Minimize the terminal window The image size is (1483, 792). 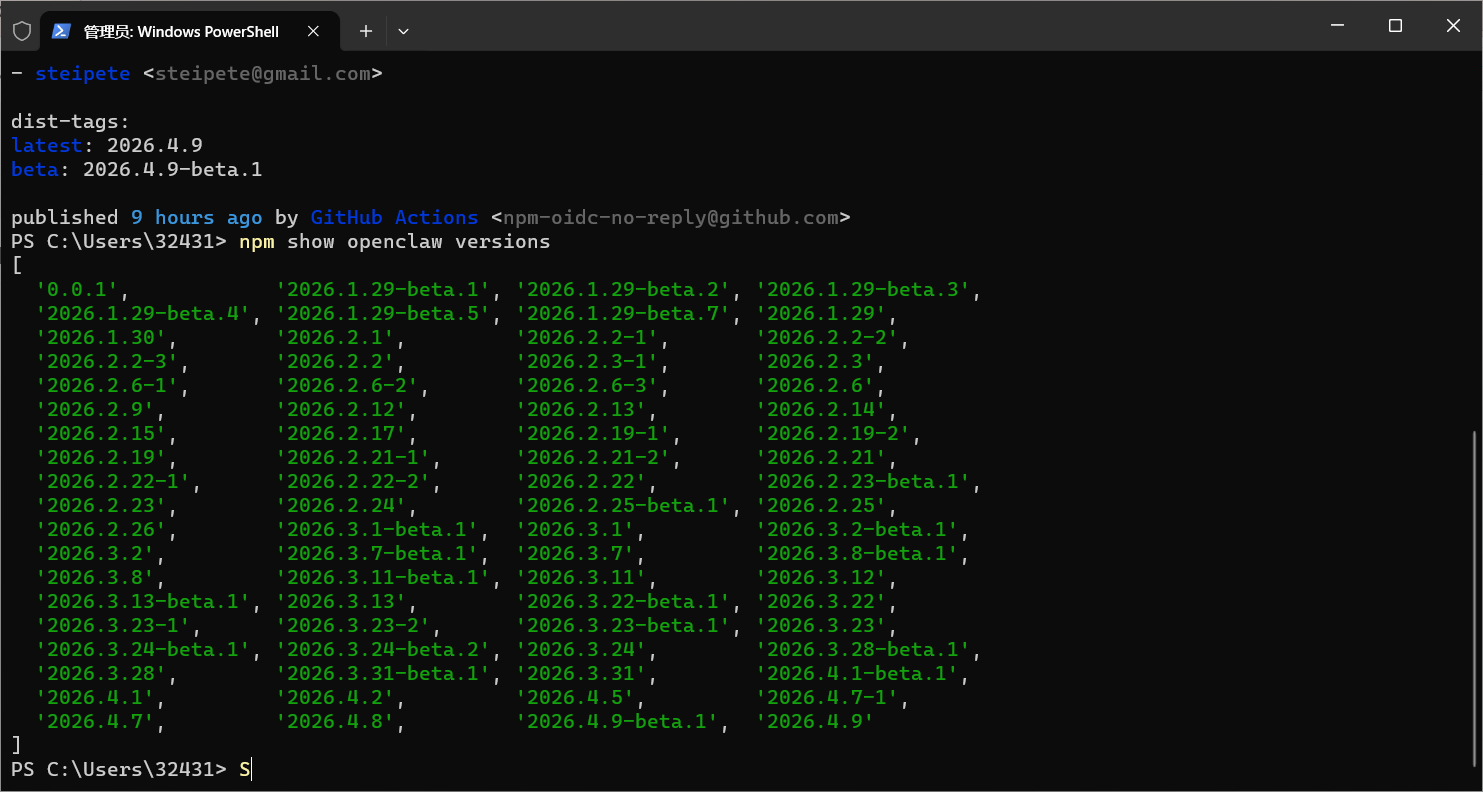tap(1336, 26)
